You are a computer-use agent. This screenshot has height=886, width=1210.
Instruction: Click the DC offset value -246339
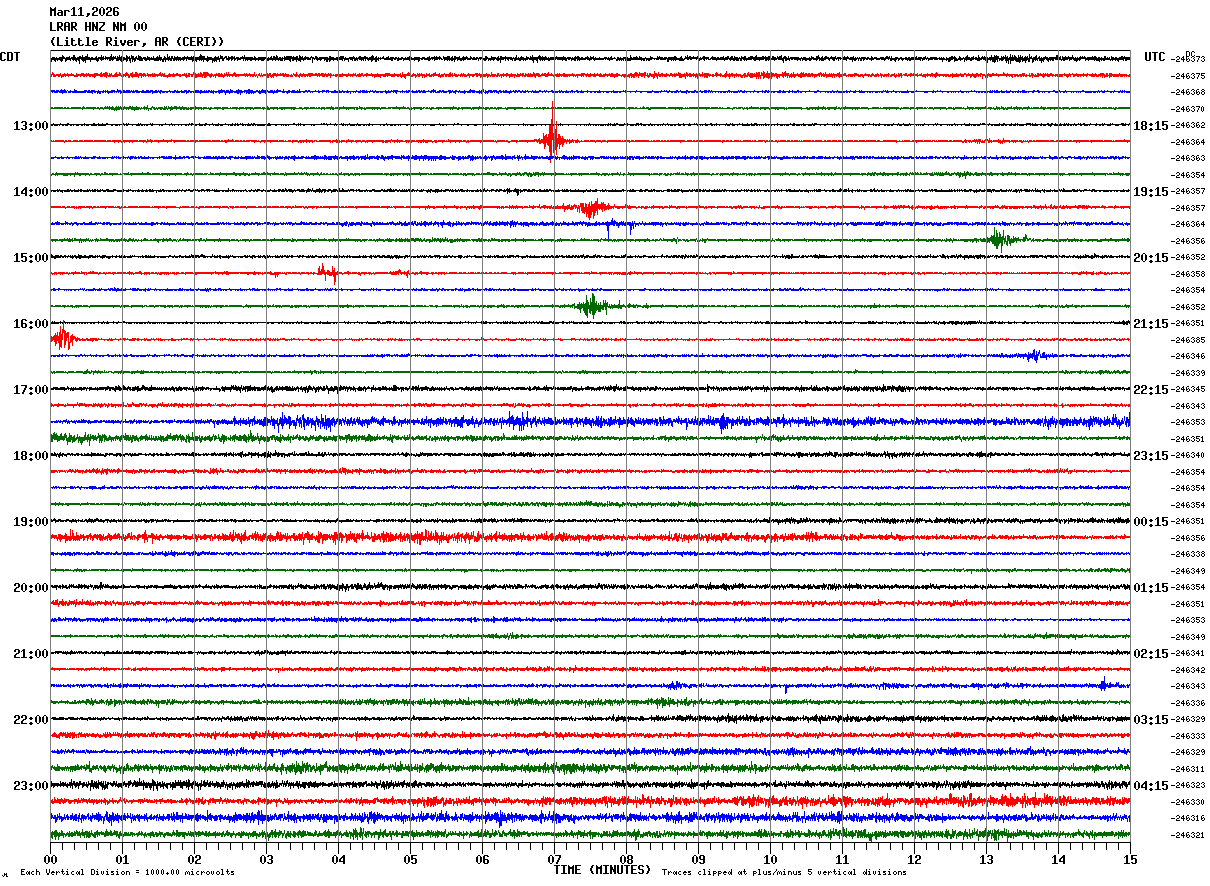pos(1187,373)
